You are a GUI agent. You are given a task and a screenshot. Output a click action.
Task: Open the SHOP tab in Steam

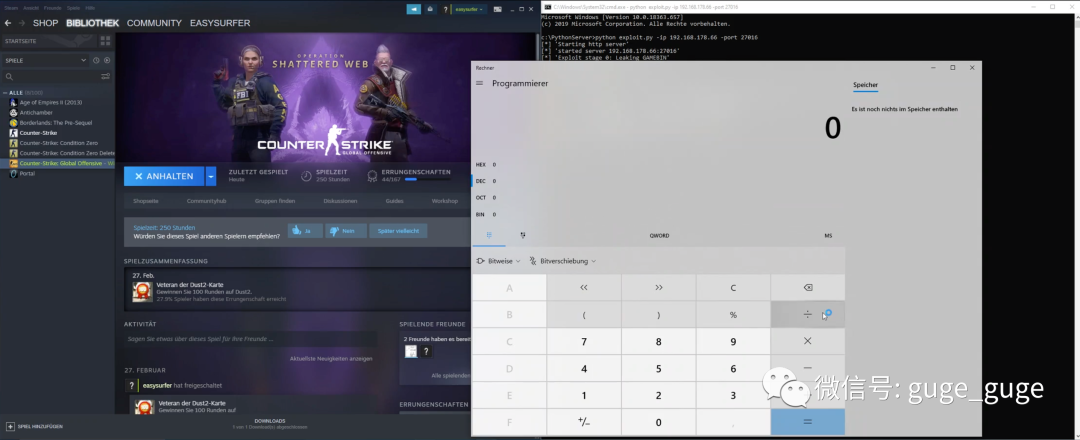[x=45, y=22]
